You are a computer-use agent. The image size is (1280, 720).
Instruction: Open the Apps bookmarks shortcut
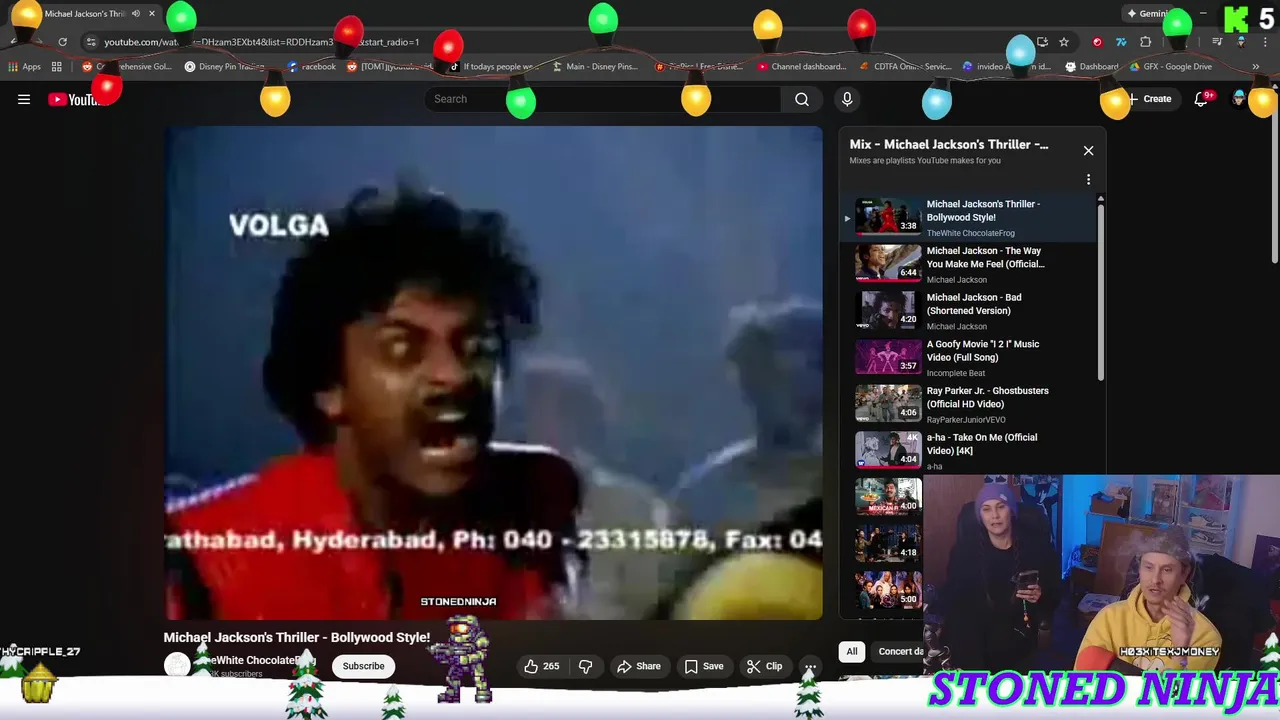(x=25, y=67)
